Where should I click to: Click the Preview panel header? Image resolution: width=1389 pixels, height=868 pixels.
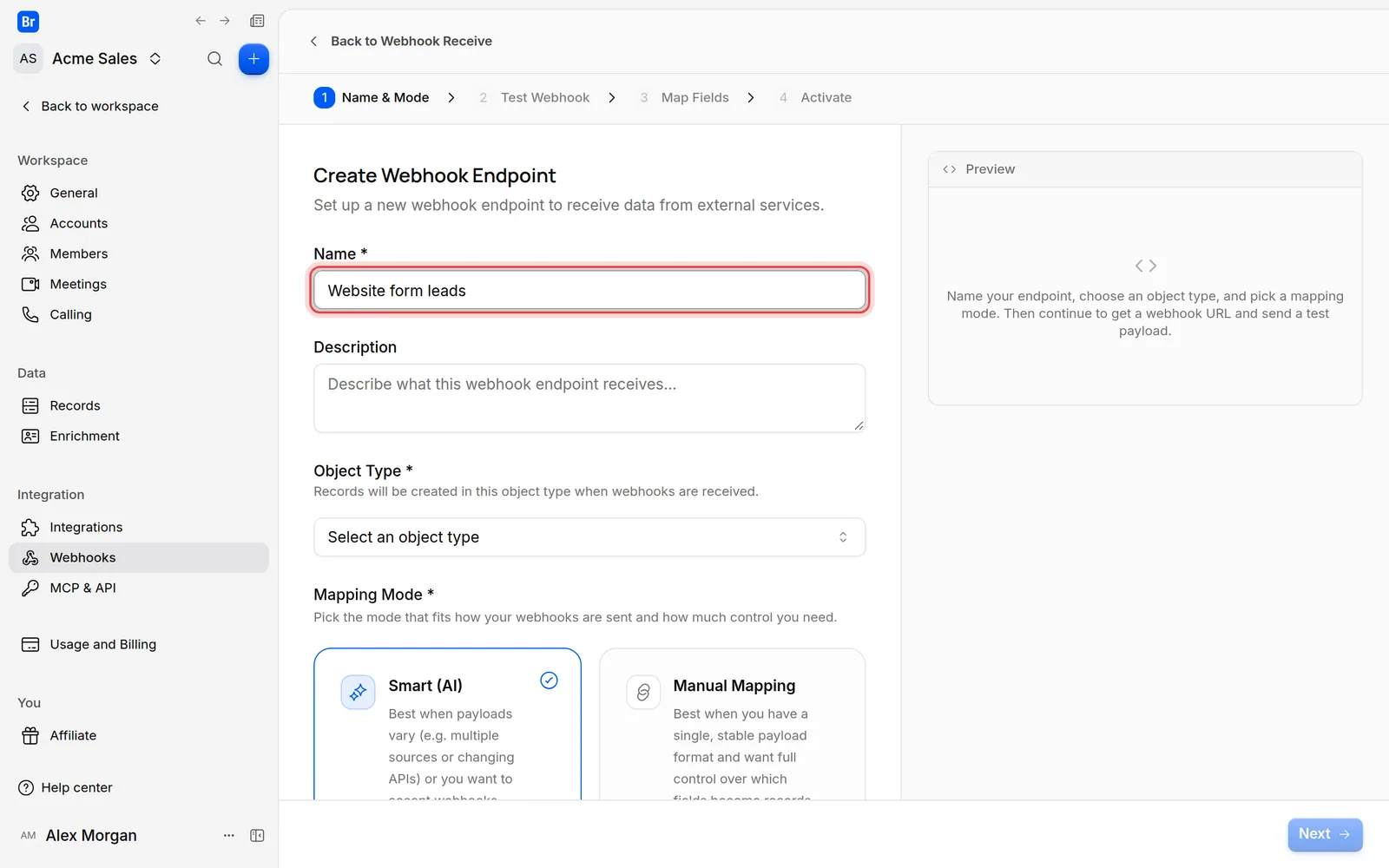(x=1145, y=169)
